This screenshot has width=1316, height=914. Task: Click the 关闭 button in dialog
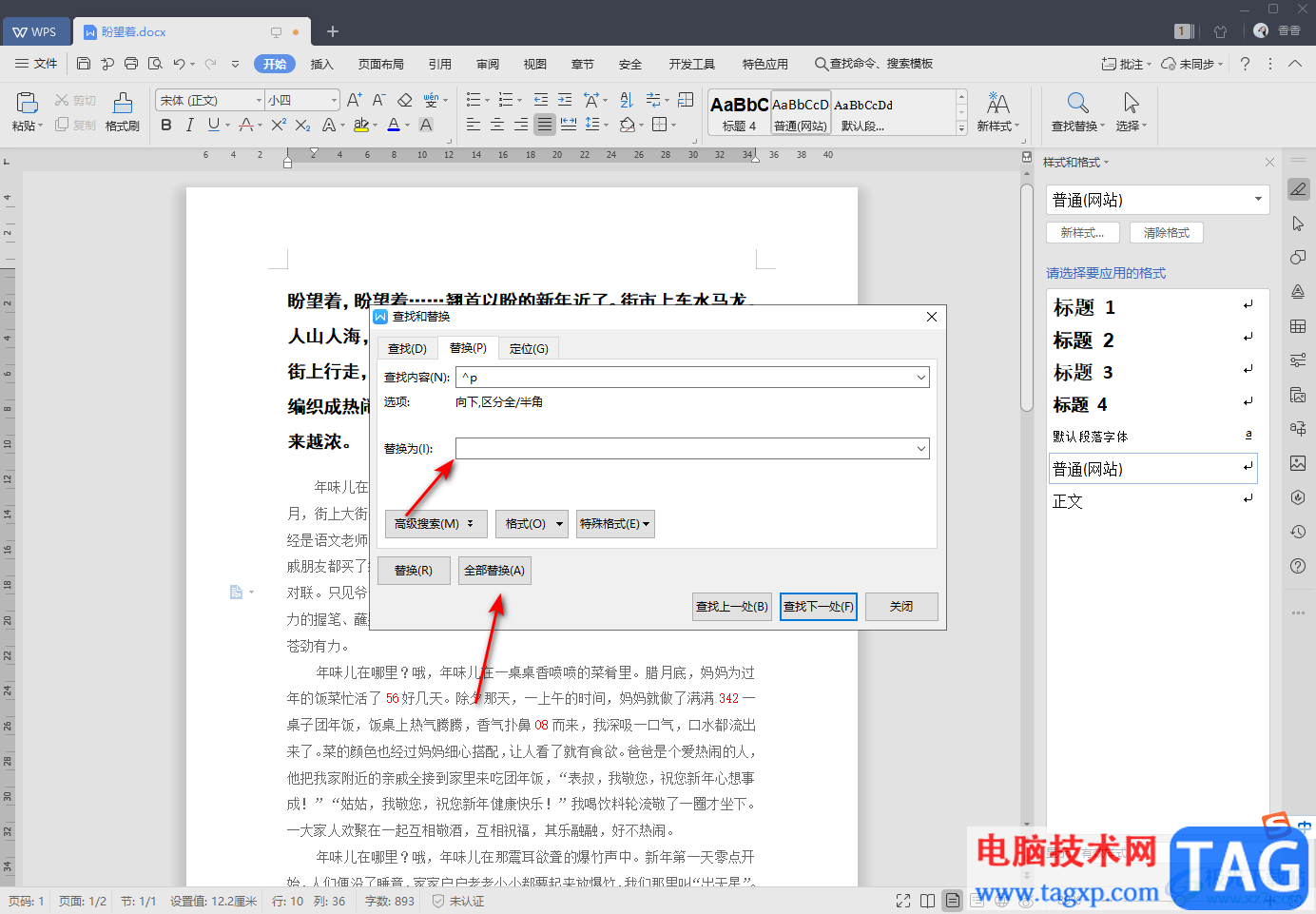tap(901, 607)
